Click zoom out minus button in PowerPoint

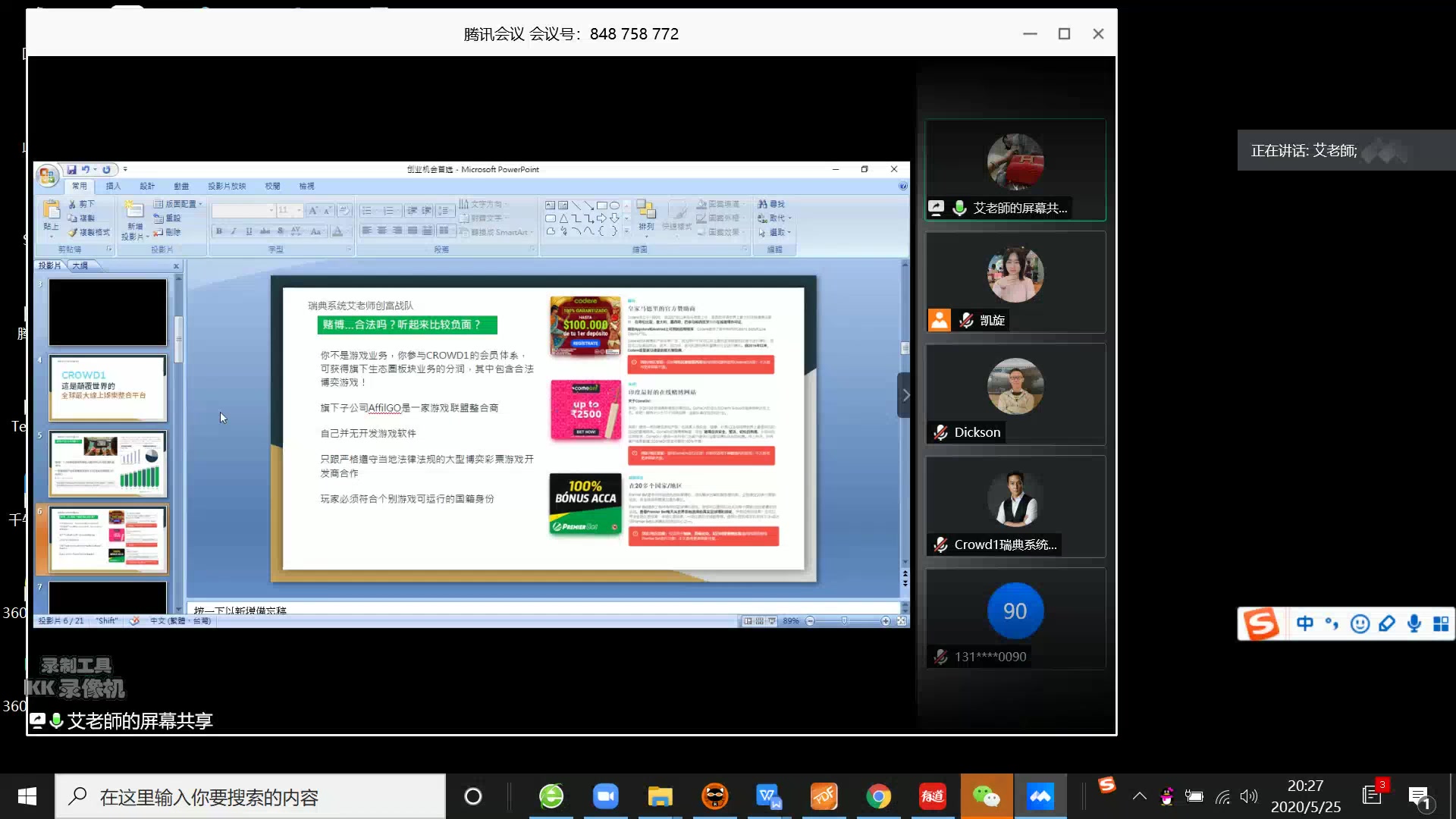click(x=810, y=621)
